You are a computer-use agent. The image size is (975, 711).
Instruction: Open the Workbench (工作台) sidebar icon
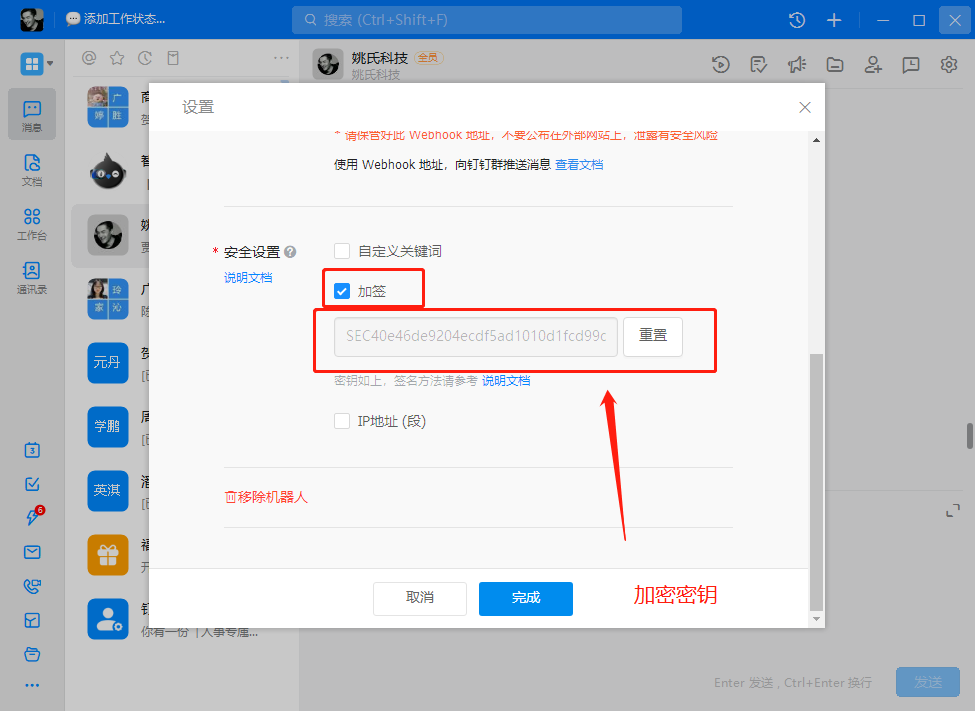click(x=32, y=224)
